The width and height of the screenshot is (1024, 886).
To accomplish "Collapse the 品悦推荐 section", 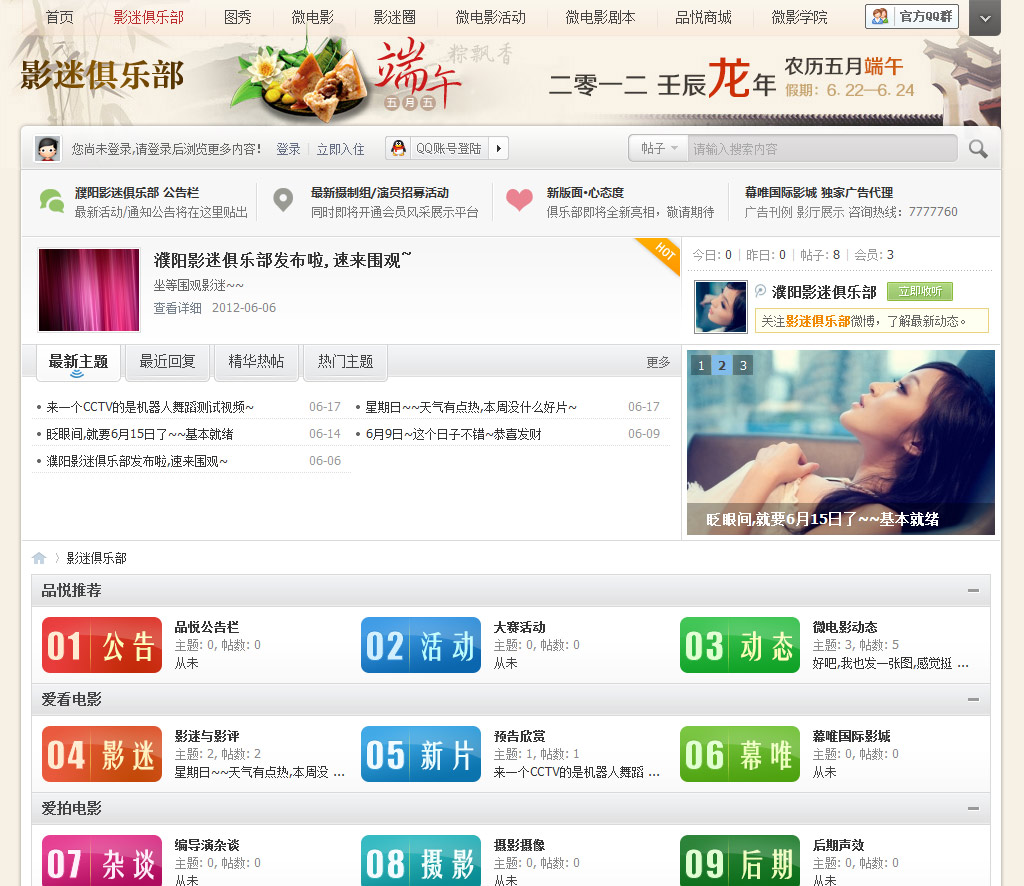I will click(x=975, y=590).
